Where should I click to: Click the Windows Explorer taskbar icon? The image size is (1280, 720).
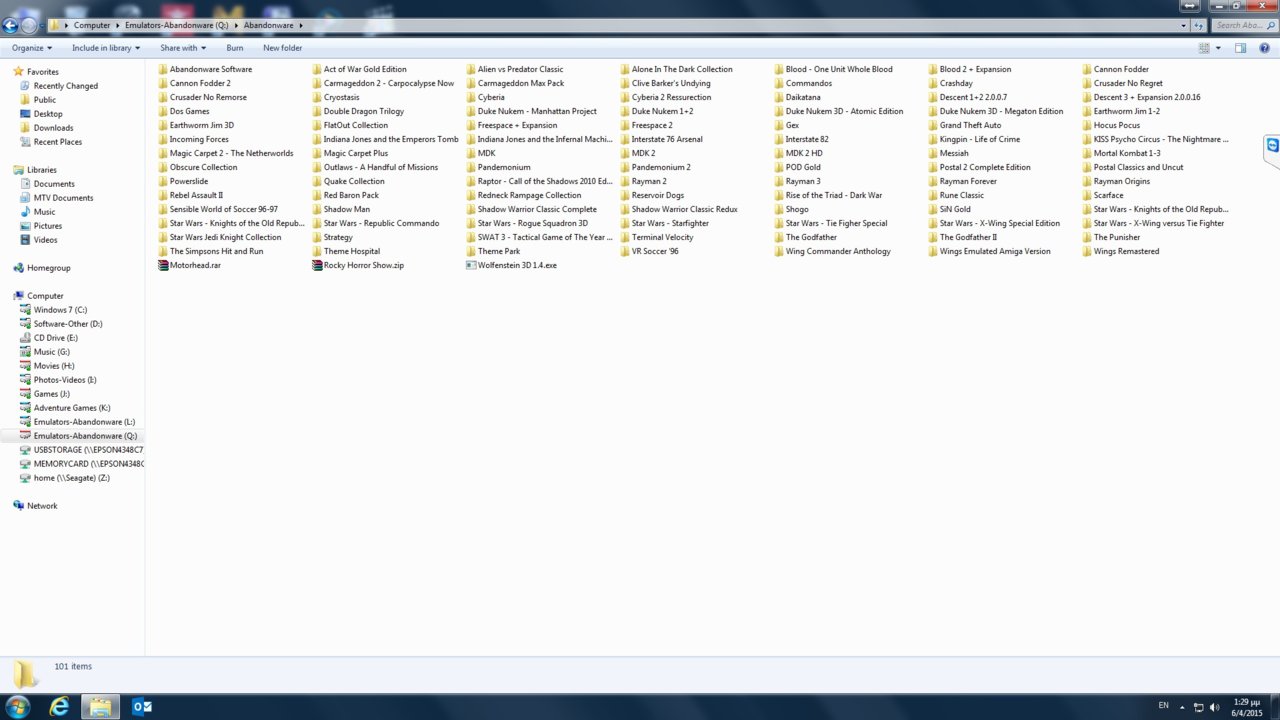[x=100, y=706]
